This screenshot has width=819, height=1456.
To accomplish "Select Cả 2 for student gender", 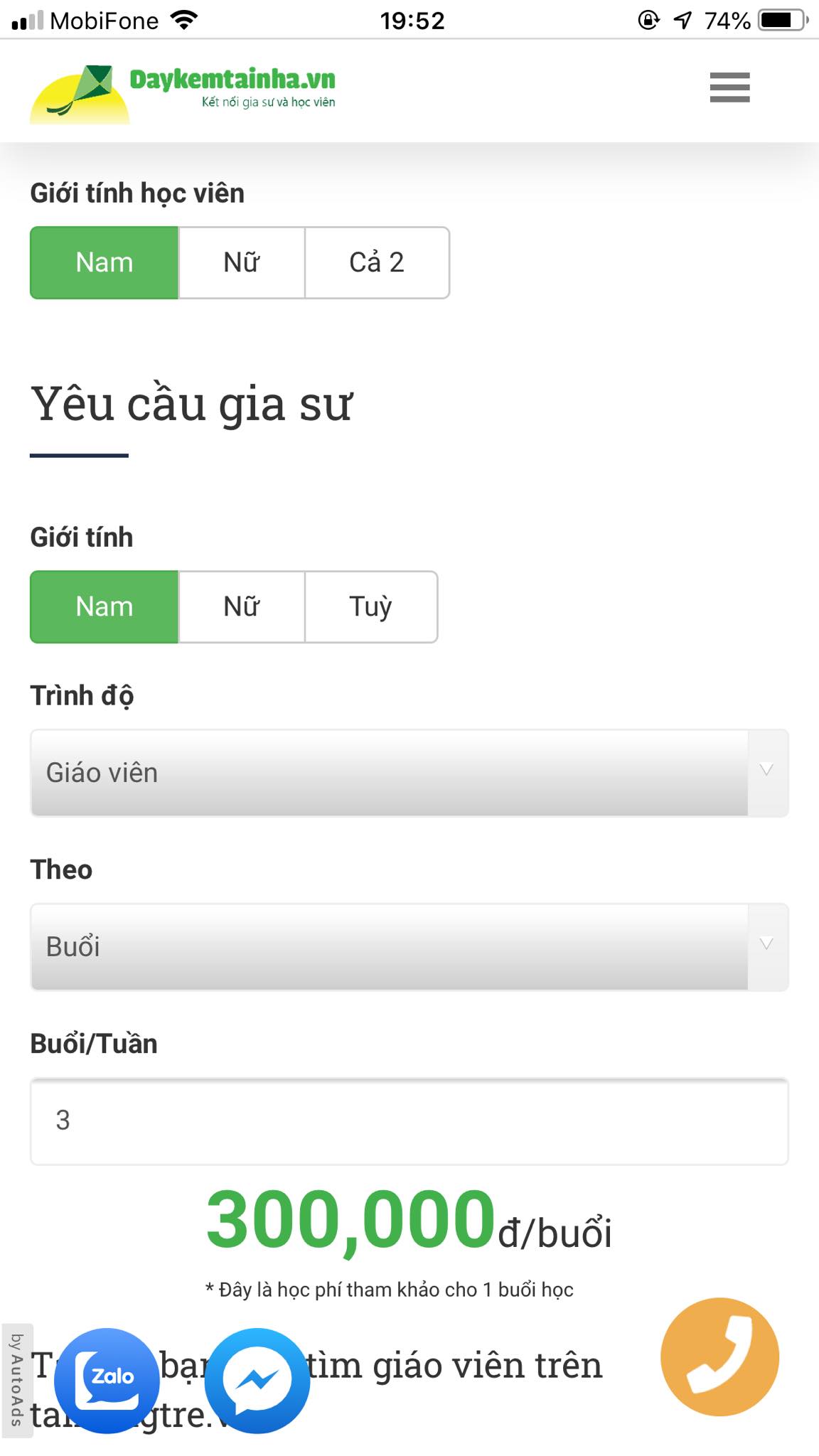I will pyautogui.click(x=377, y=262).
